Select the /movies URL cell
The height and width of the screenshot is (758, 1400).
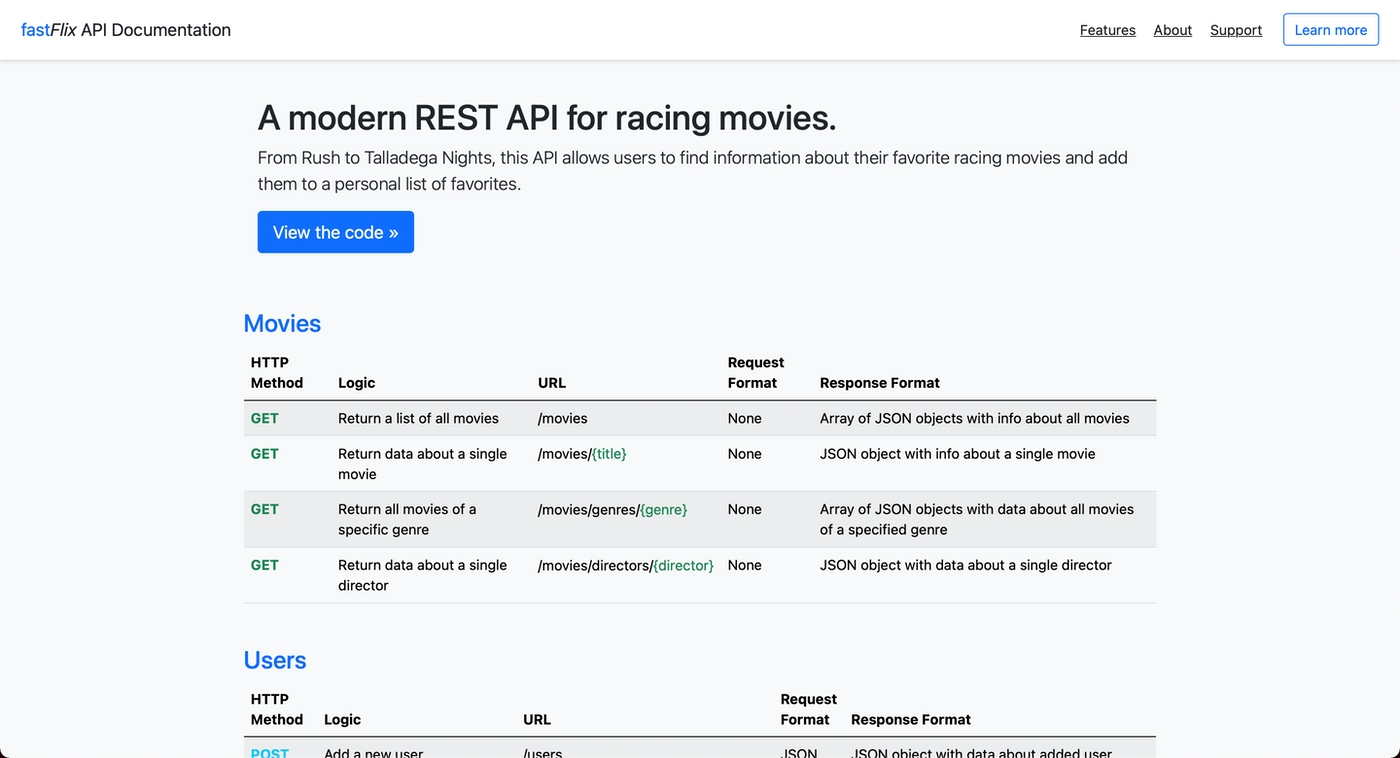coord(563,419)
